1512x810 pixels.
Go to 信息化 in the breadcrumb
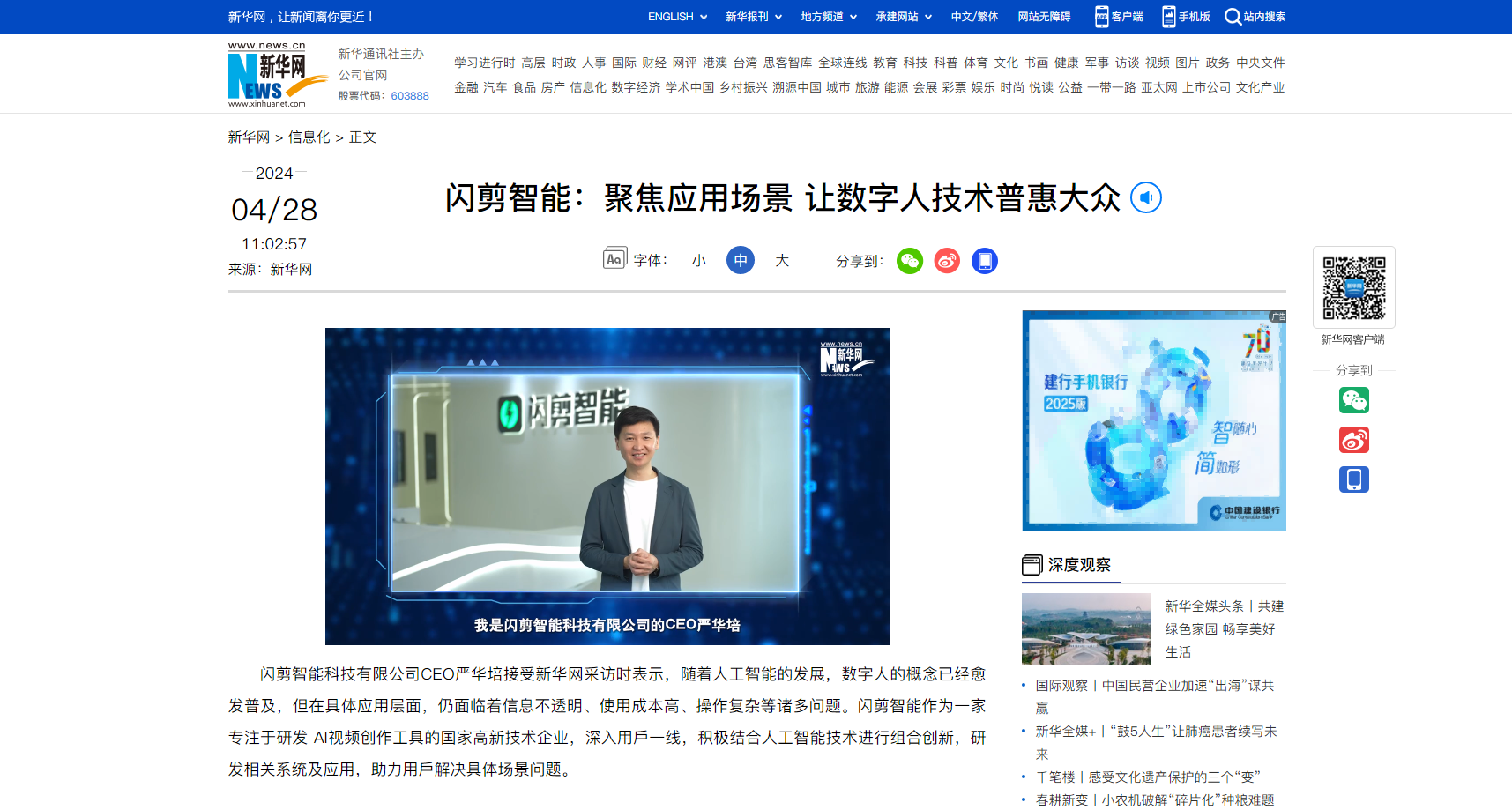click(309, 137)
